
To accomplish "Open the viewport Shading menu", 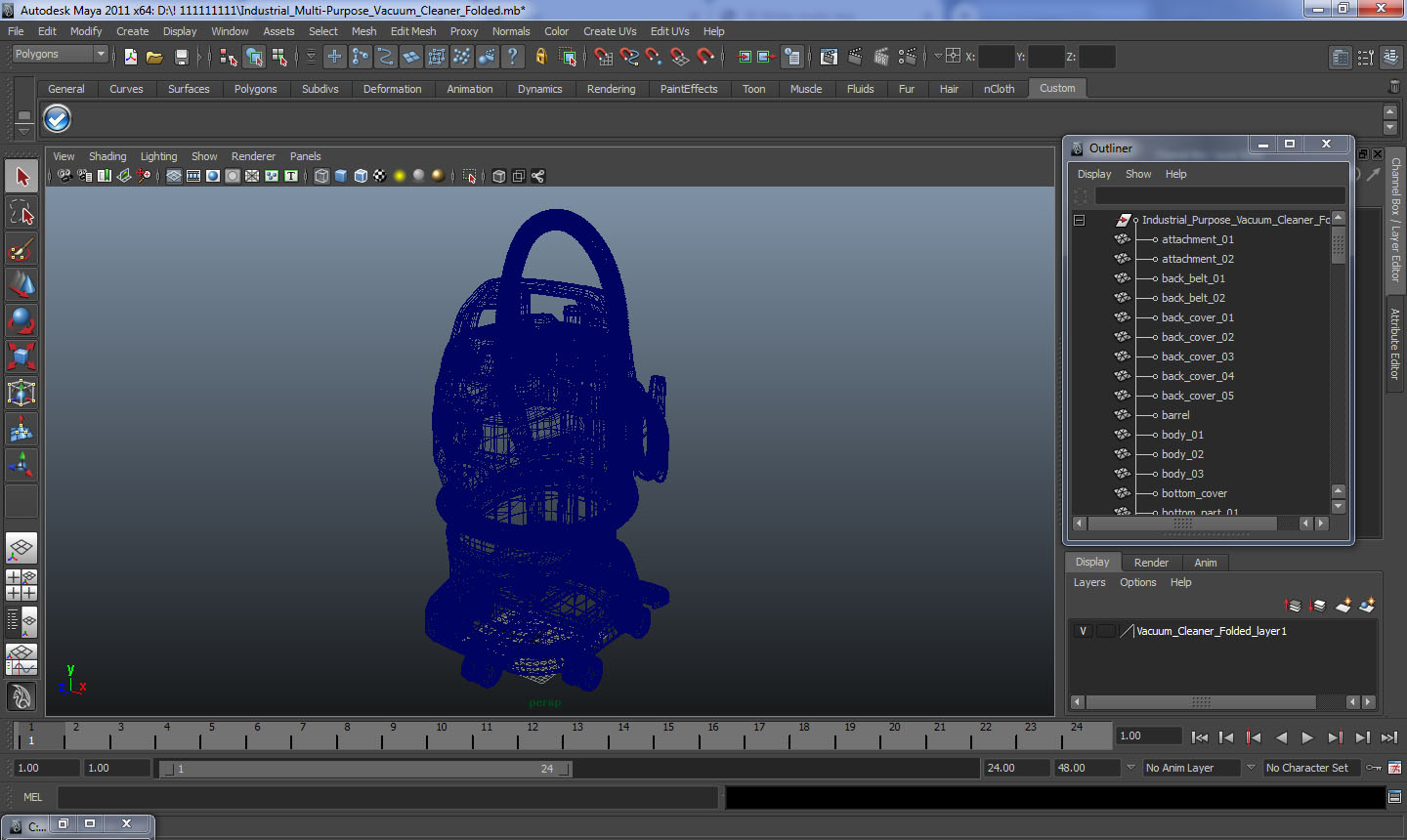I will click(107, 156).
